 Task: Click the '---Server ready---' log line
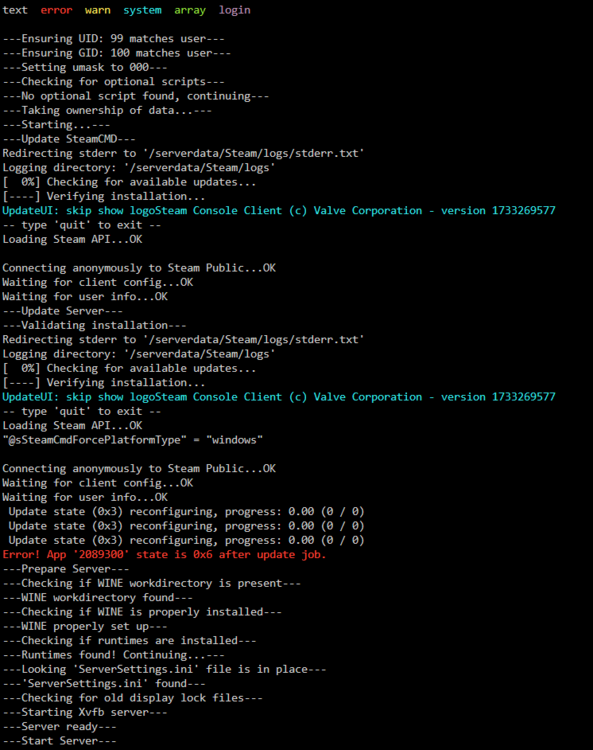(x=59, y=727)
